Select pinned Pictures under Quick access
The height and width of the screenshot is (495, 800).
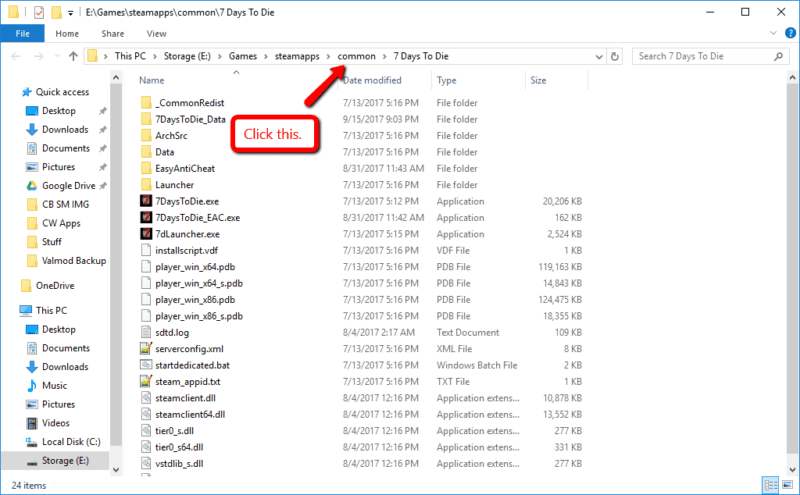[x=58, y=167]
